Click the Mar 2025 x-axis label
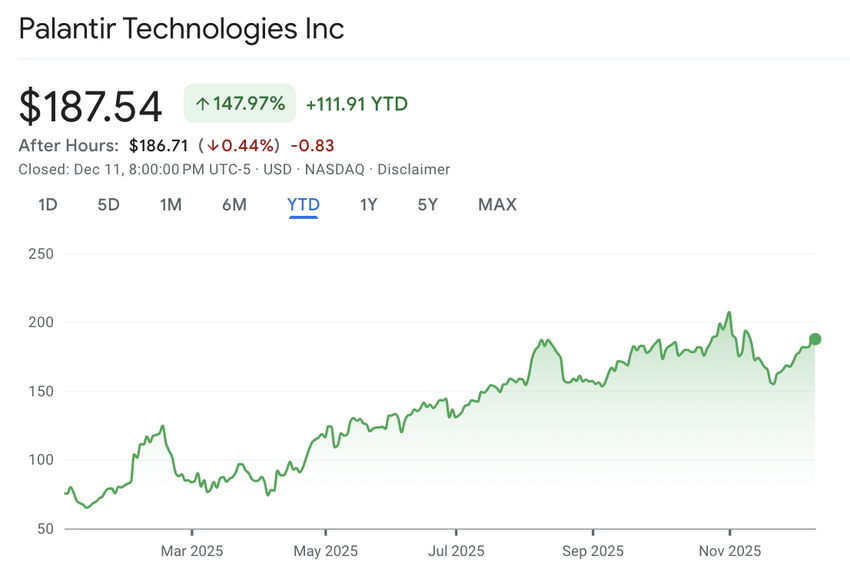850x576 pixels. pyautogui.click(x=192, y=551)
